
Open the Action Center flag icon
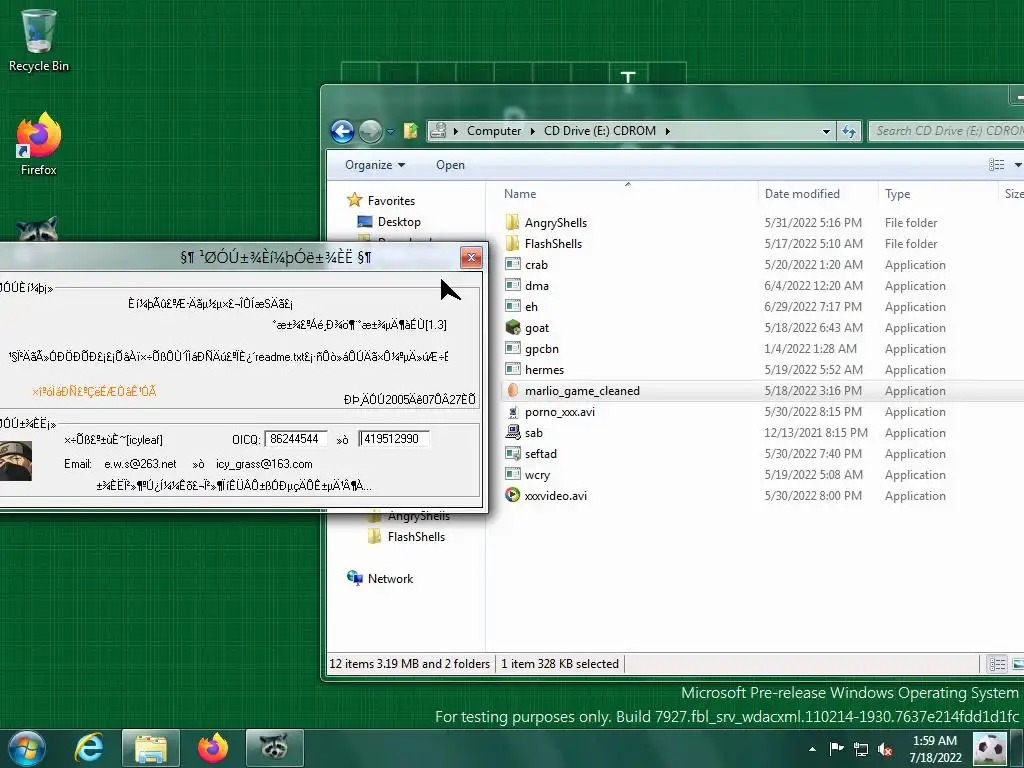pyautogui.click(x=837, y=748)
